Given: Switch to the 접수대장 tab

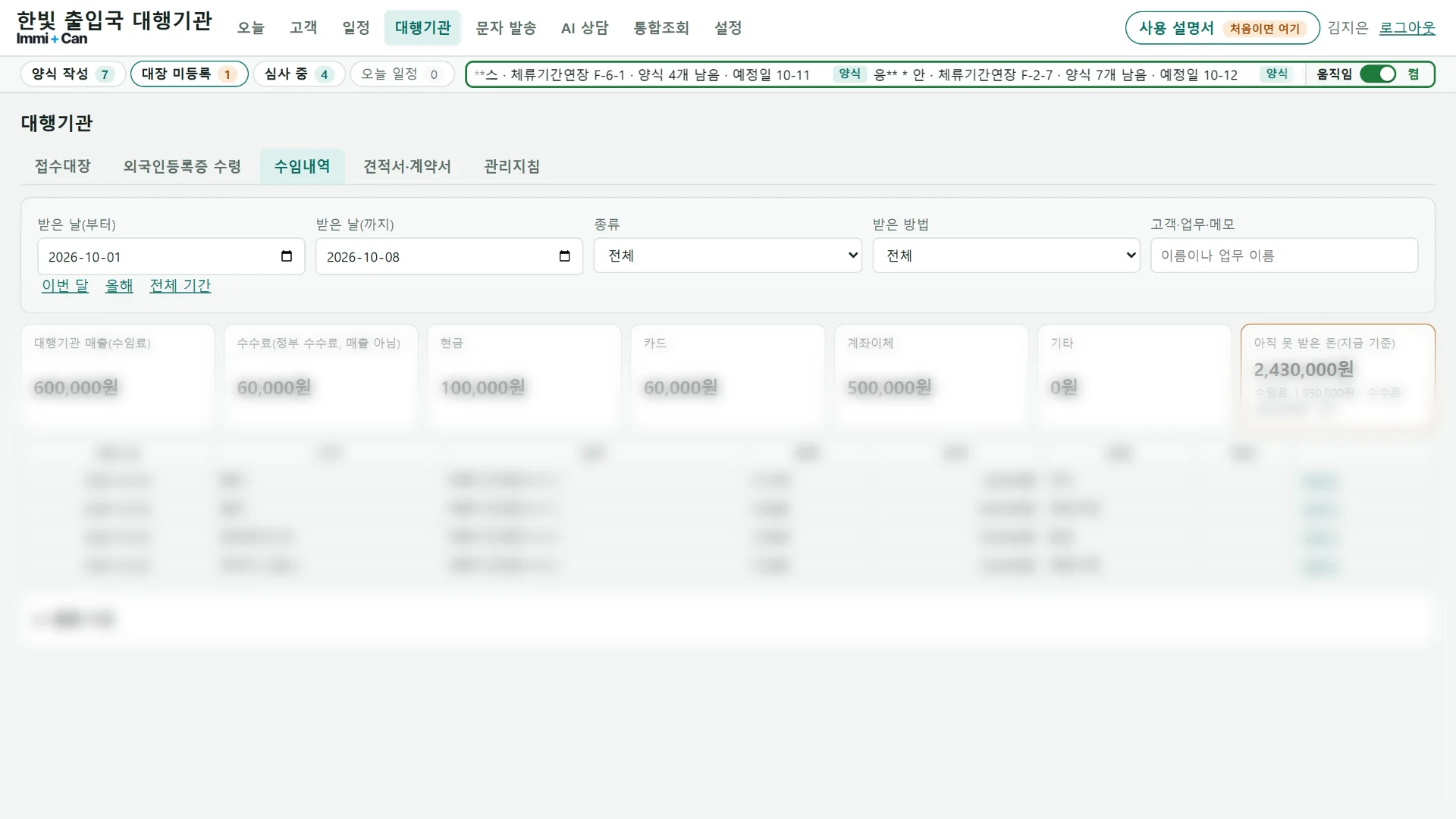Looking at the screenshot, I should coord(62,166).
